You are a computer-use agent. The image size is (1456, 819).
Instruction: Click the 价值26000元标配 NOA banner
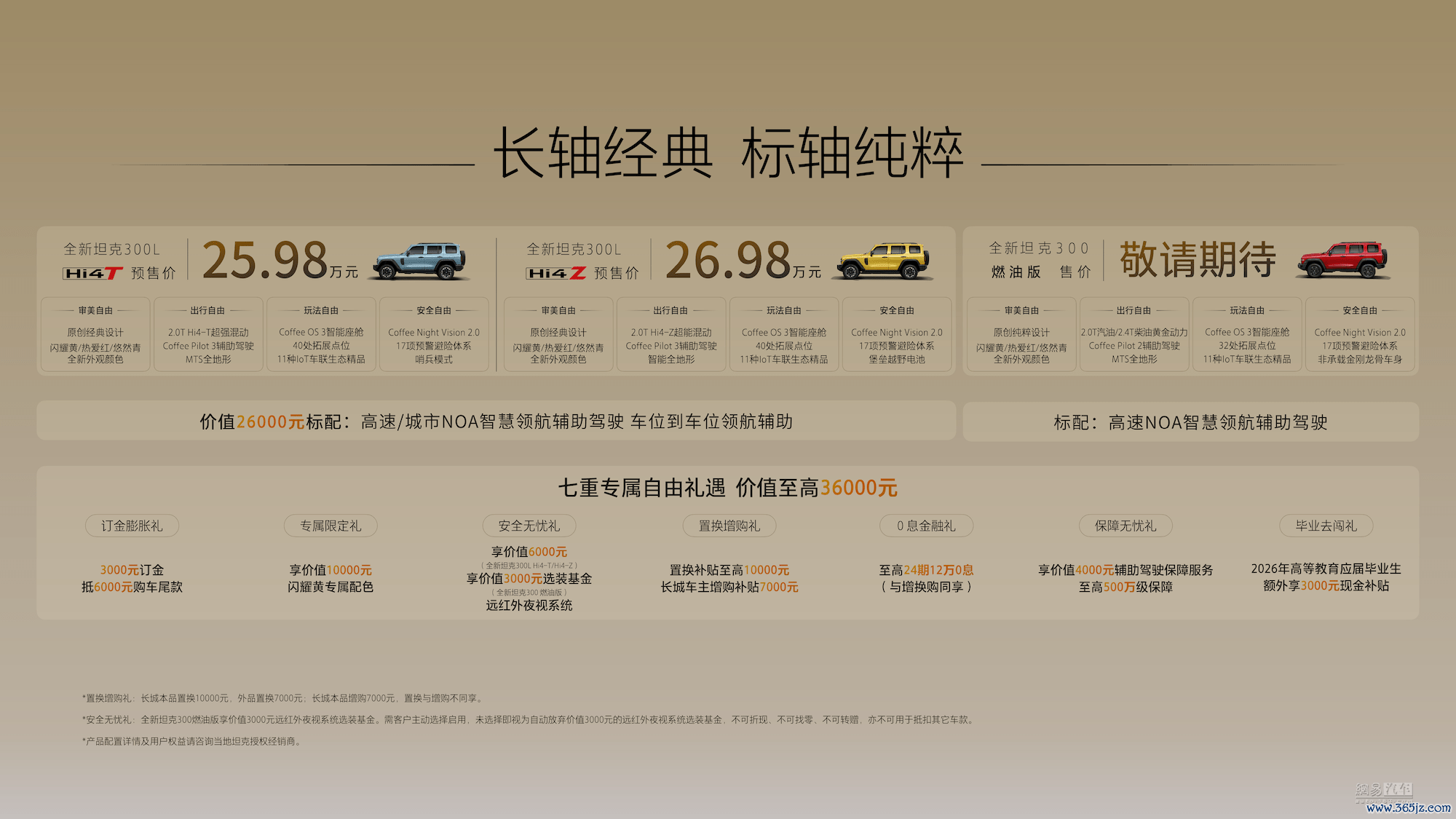(496, 422)
